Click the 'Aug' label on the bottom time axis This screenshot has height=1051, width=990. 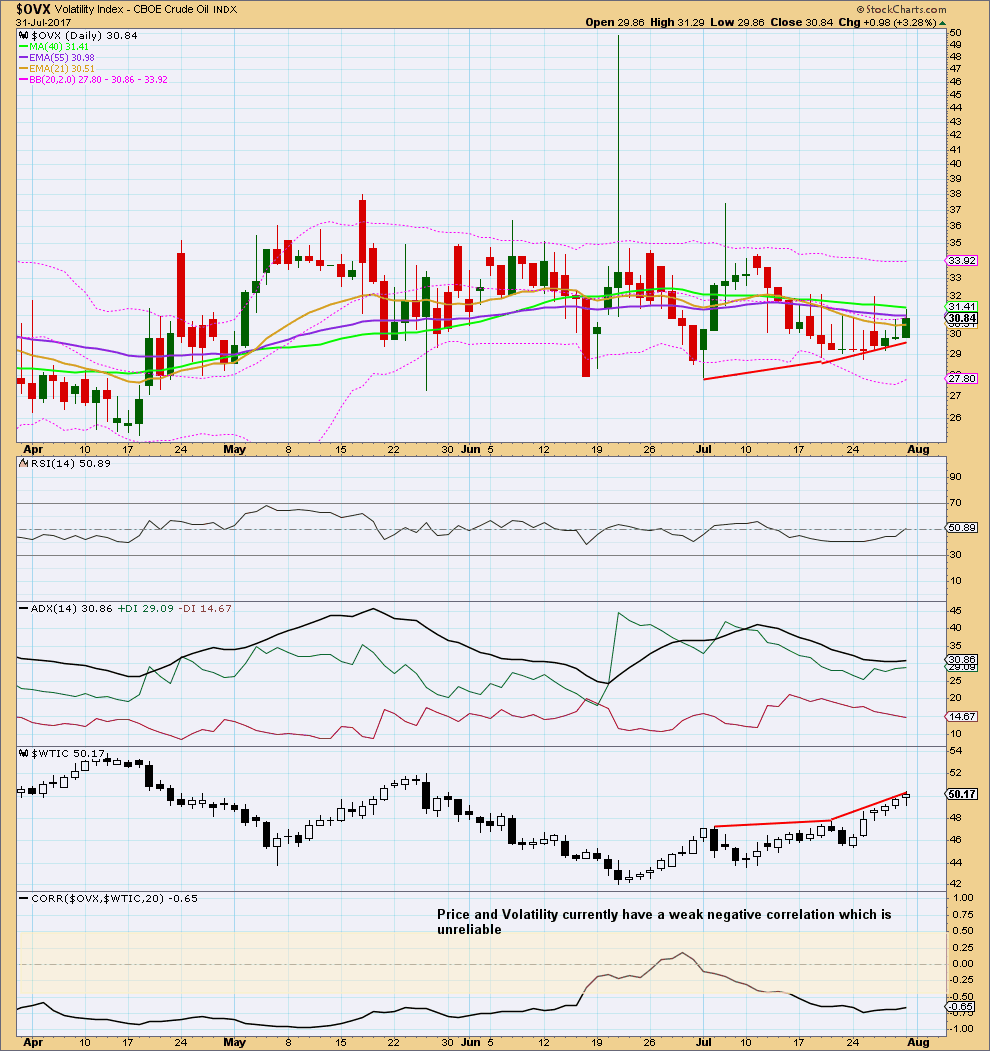918,1042
